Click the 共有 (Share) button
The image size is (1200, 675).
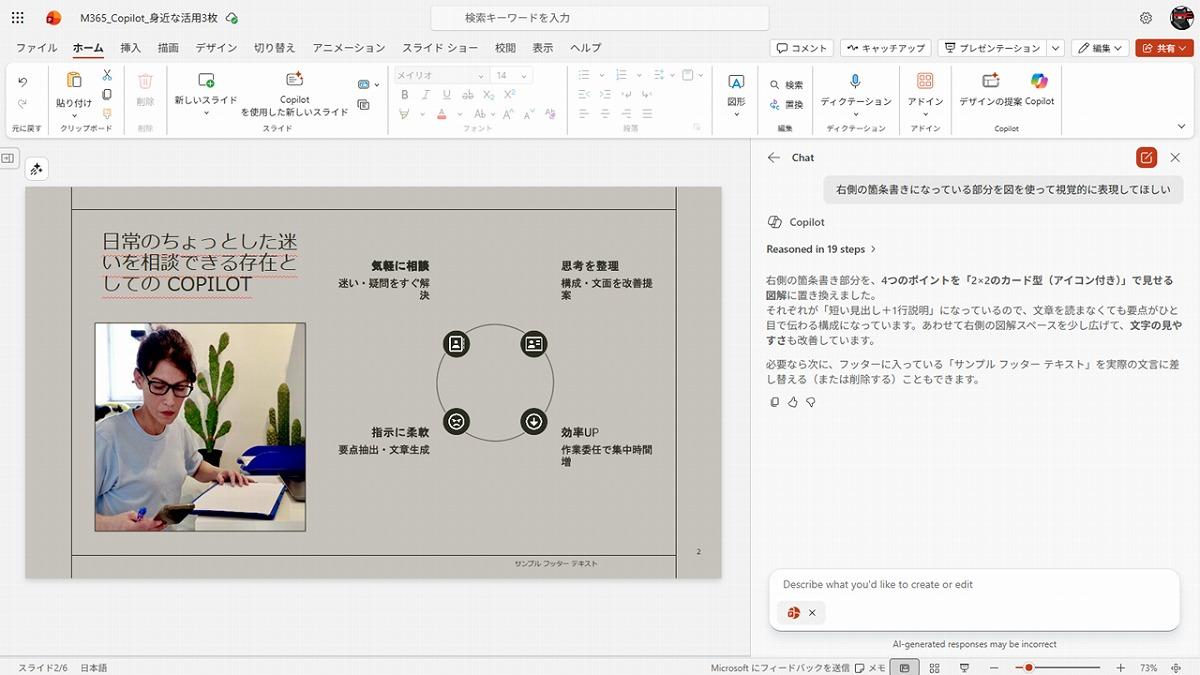[x=1164, y=48]
